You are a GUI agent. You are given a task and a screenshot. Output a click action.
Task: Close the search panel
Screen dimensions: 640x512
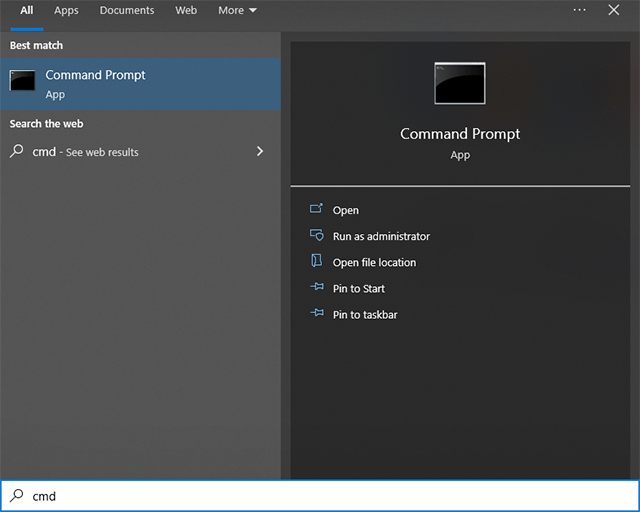tap(613, 10)
